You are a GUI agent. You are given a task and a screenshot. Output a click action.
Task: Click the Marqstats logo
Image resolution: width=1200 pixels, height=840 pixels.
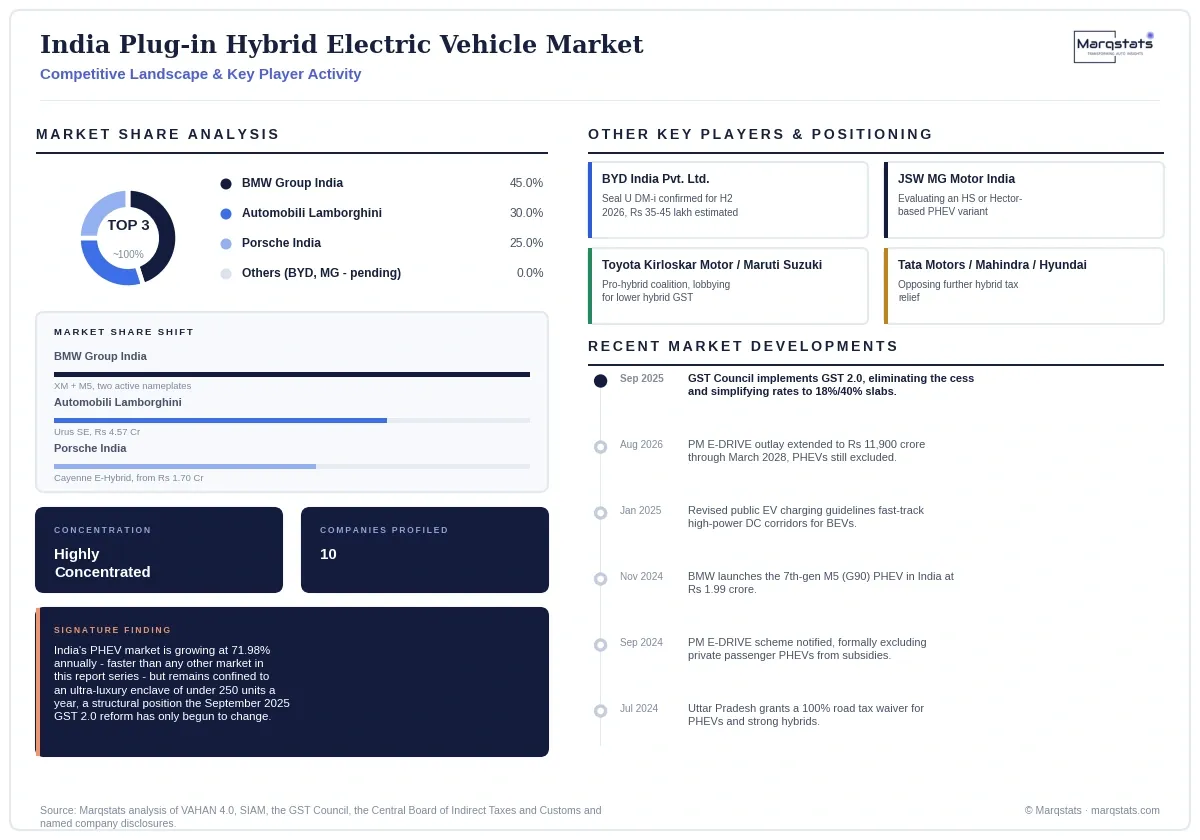(x=1114, y=46)
